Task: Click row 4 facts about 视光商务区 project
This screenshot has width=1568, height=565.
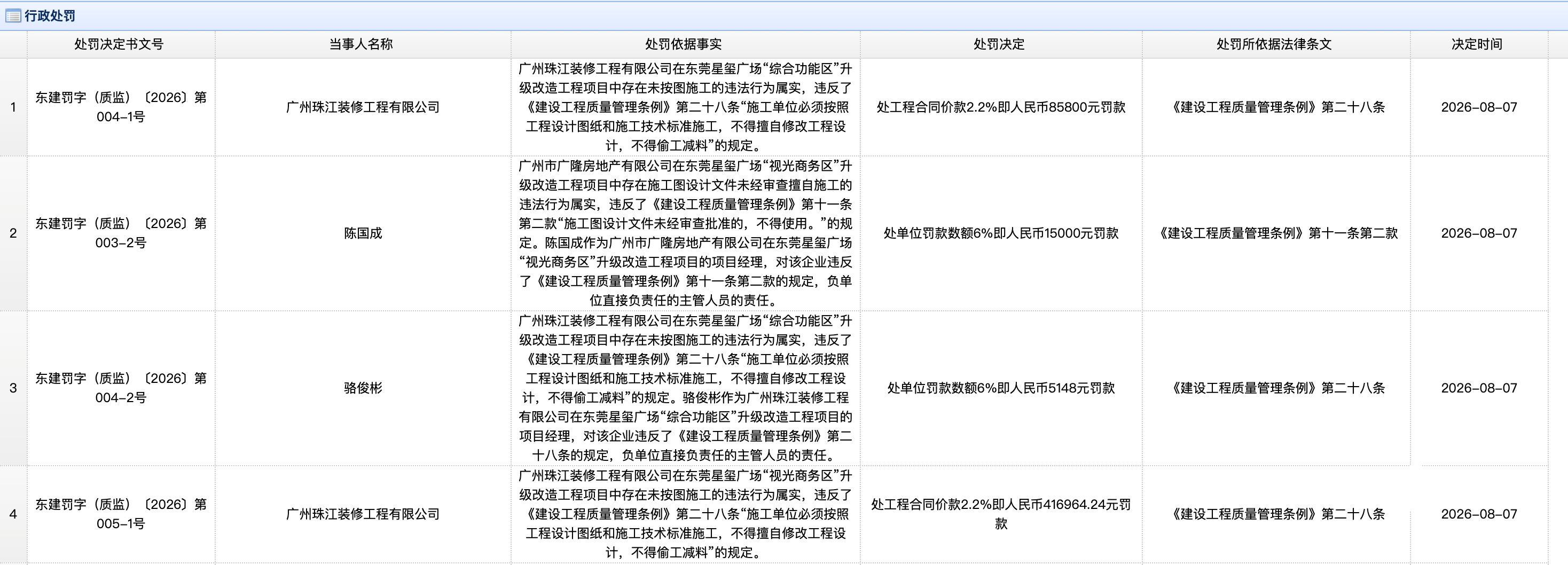Action: coord(685,514)
